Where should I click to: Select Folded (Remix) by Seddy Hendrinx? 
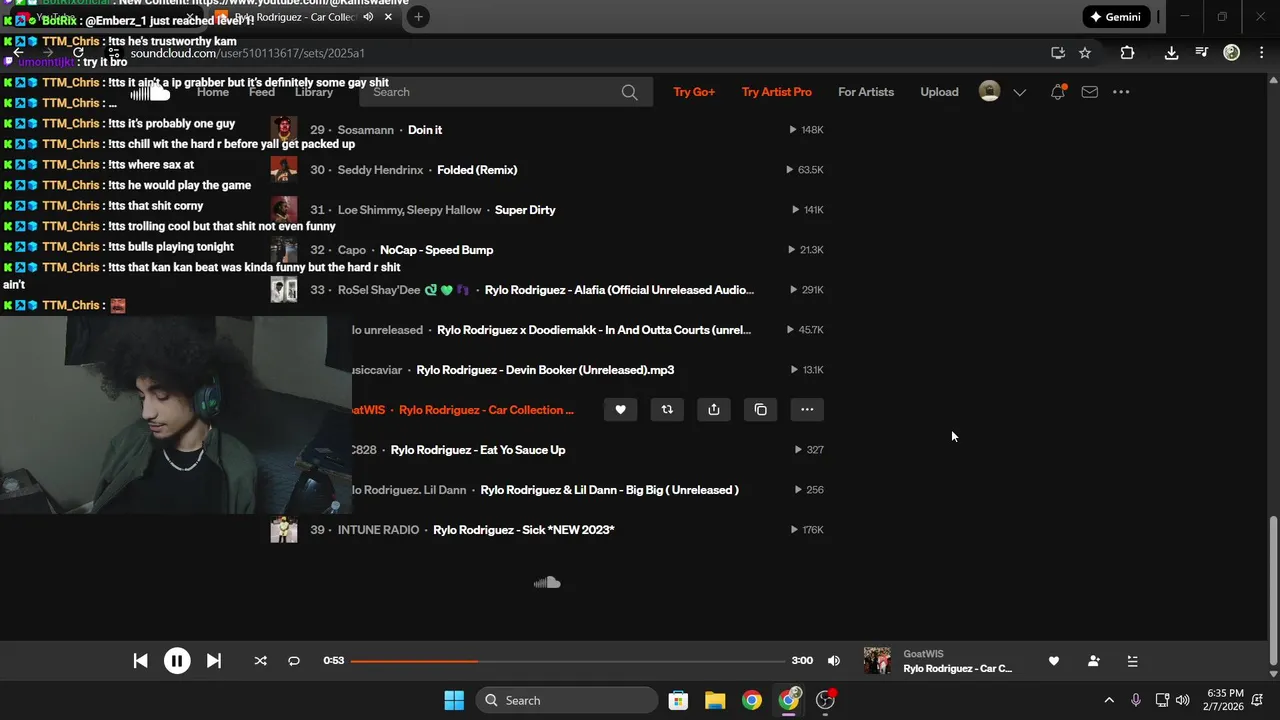477,170
